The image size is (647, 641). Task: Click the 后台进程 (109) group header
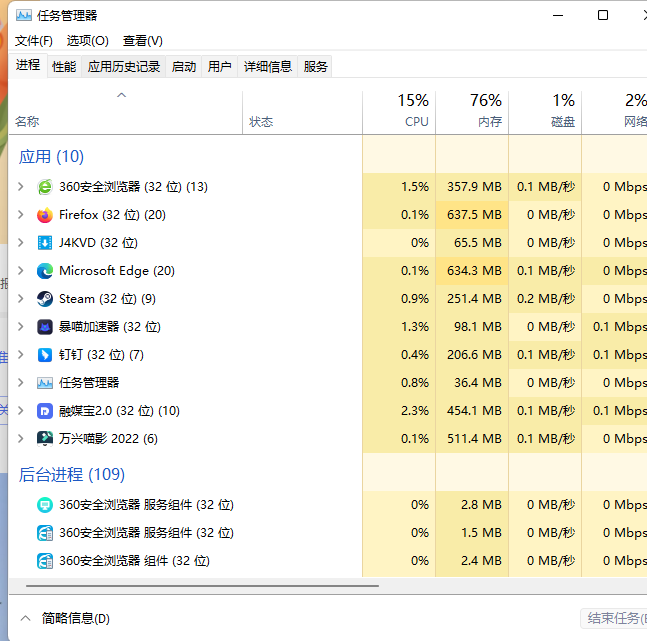[72, 475]
